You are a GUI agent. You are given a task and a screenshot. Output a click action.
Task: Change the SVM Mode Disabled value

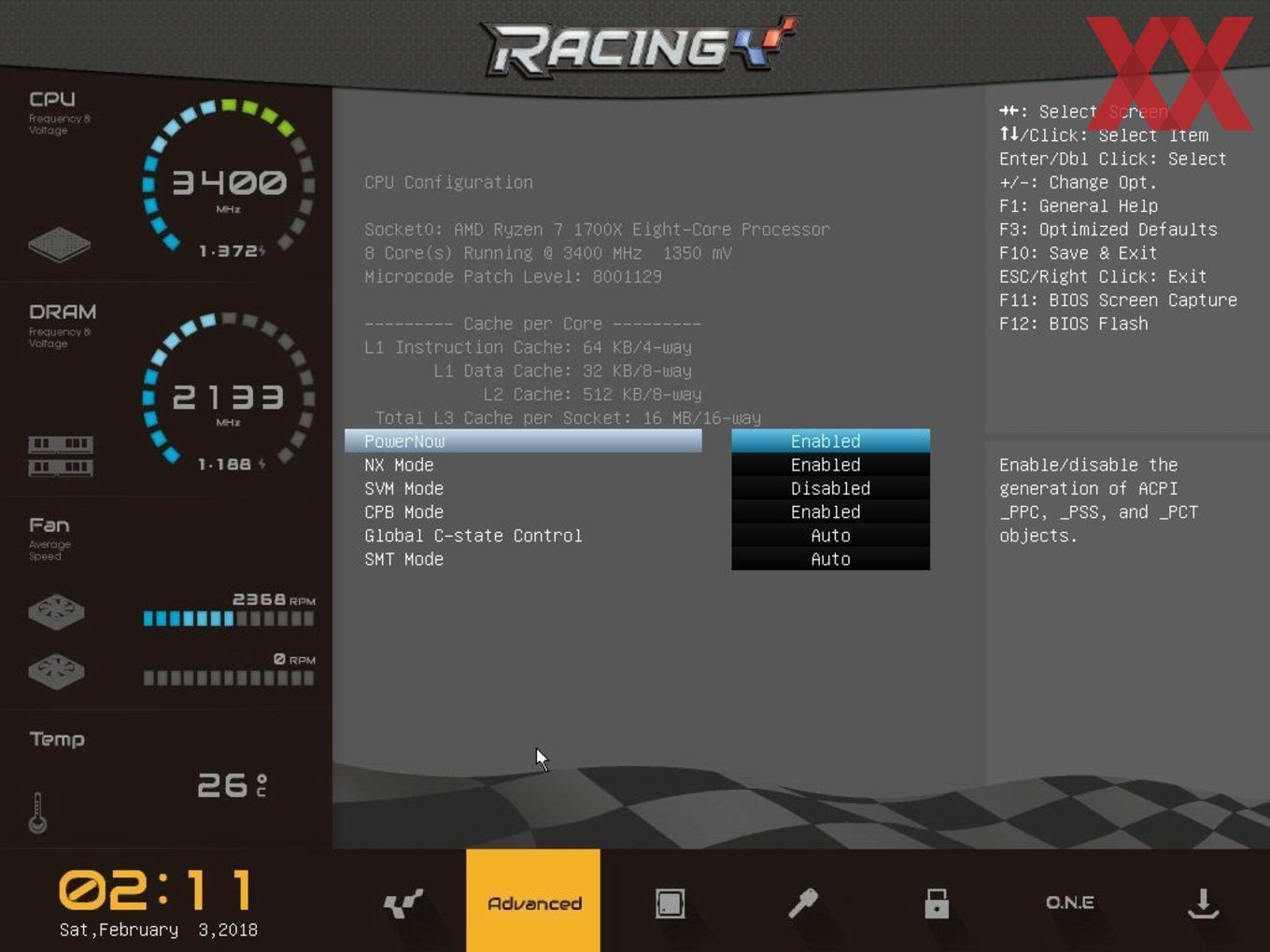[830, 488]
